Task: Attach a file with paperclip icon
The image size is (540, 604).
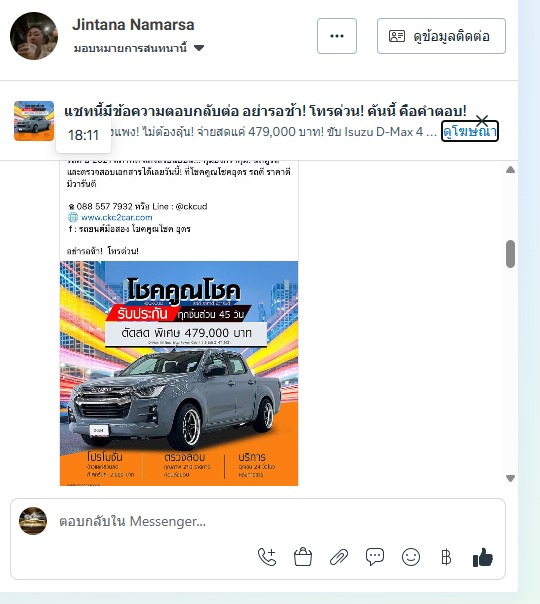Action: [339, 557]
